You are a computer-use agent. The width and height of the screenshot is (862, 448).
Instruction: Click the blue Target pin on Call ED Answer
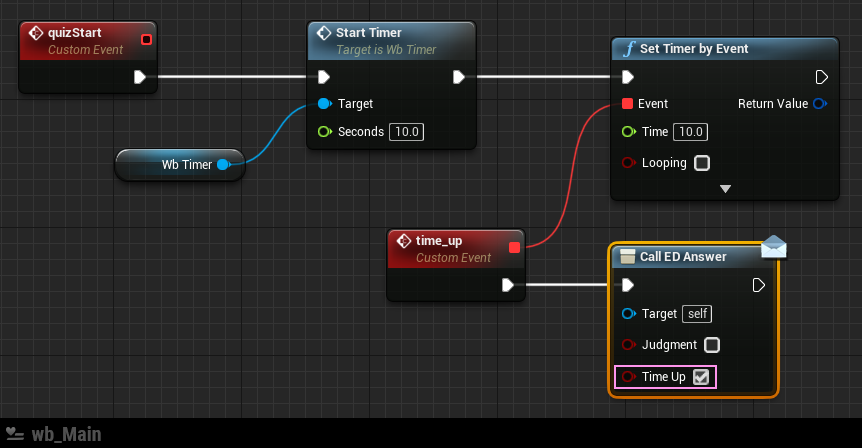[x=628, y=313]
